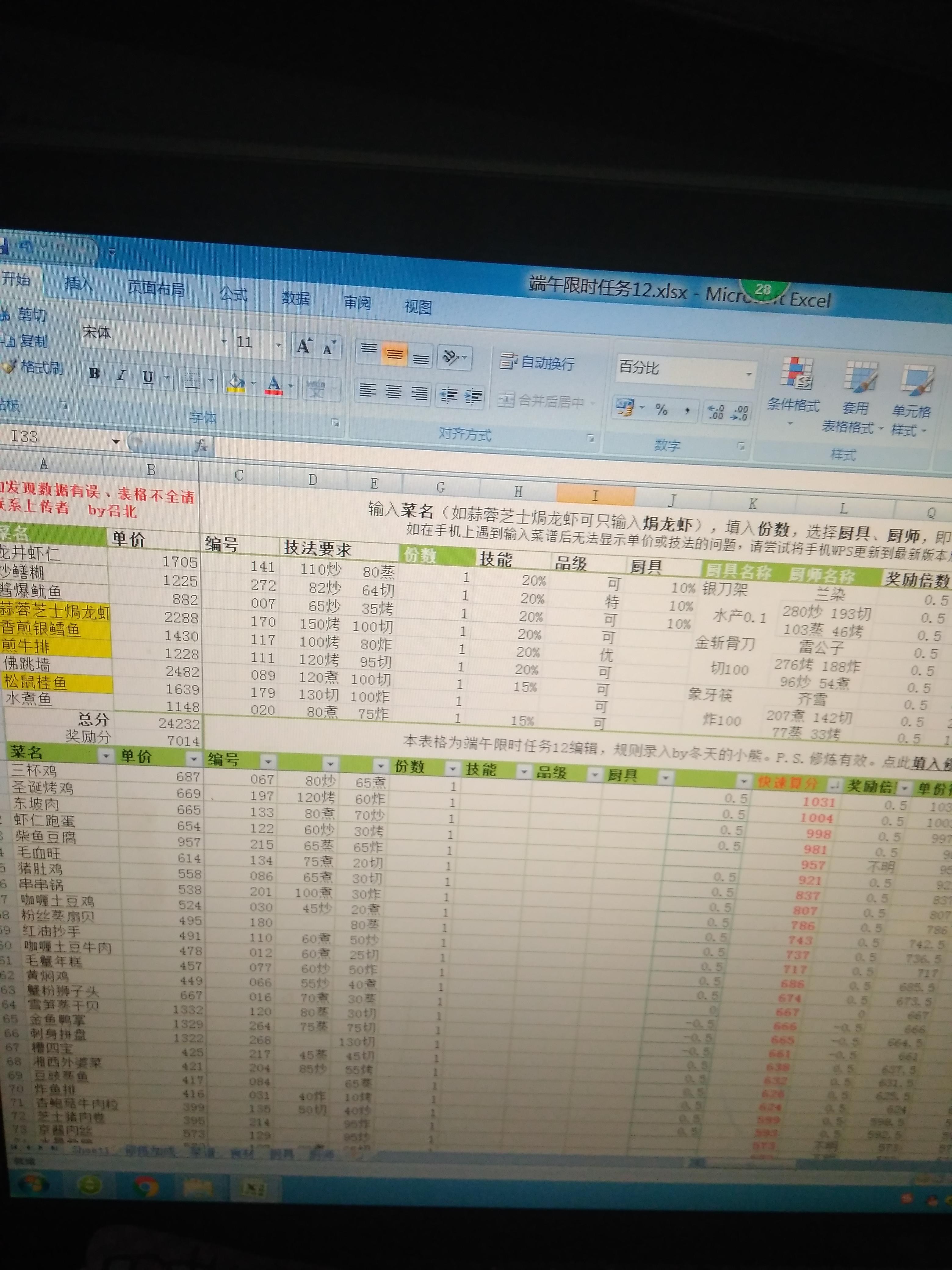Click accounting number format icon
The height and width of the screenshot is (1270, 952).
pyautogui.click(x=625, y=407)
